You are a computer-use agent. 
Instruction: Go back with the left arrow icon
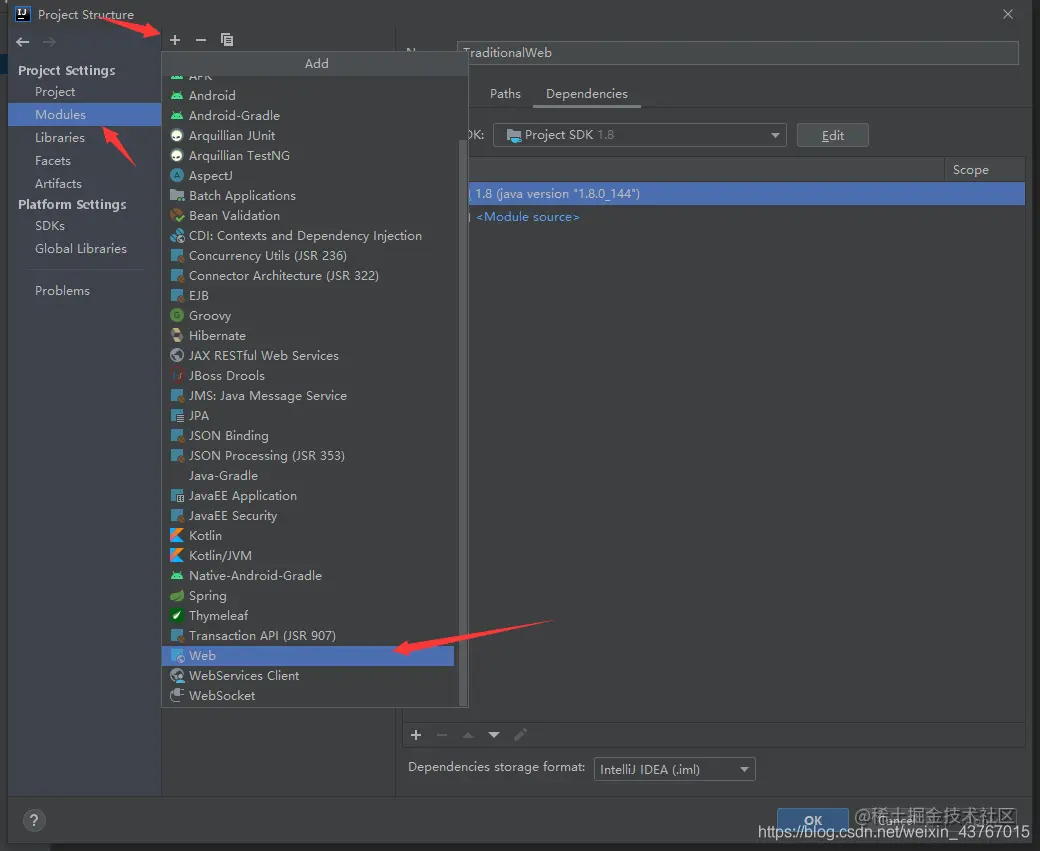pos(23,42)
